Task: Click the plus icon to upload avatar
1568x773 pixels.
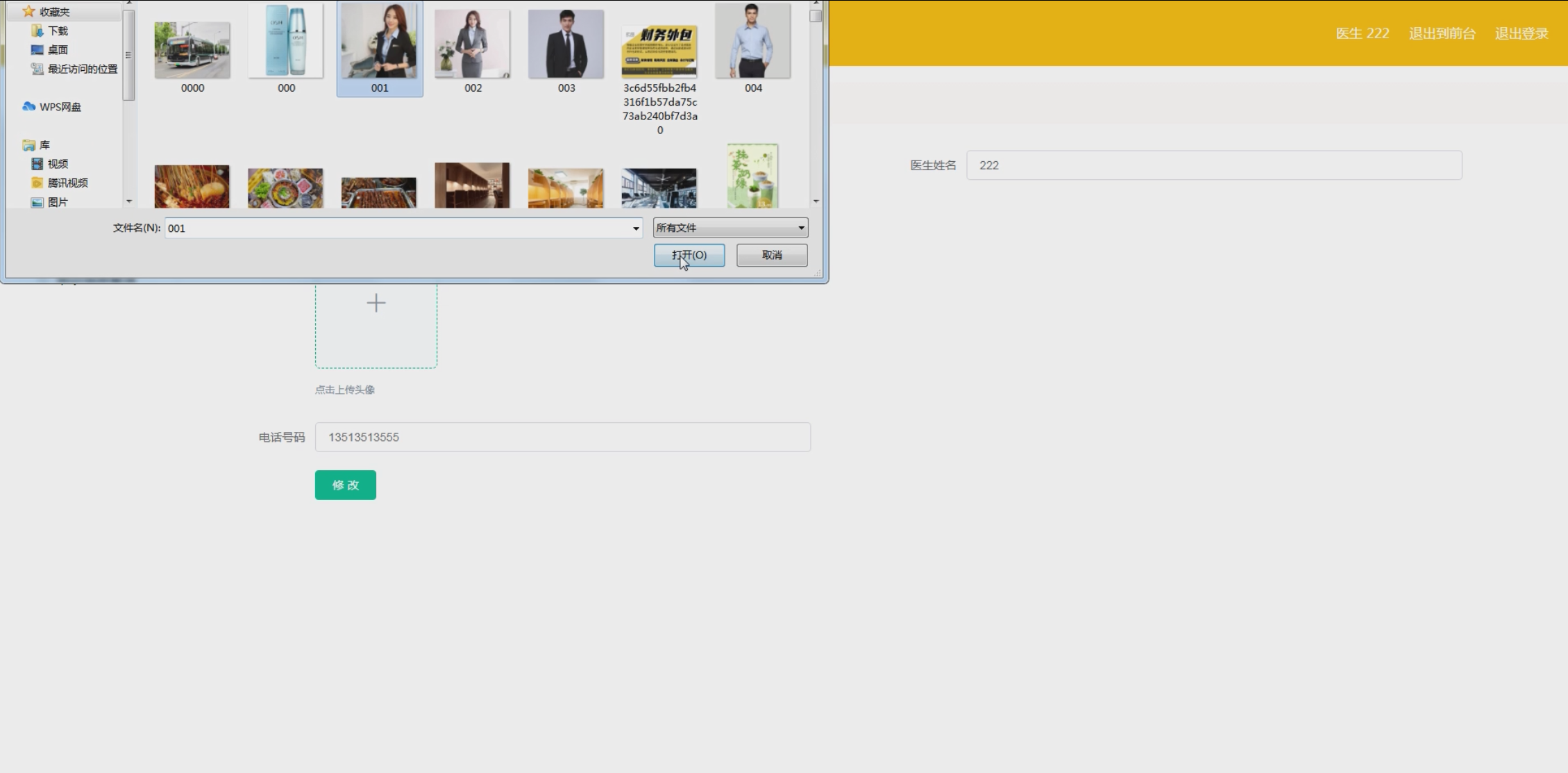Action: tap(376, 303)
